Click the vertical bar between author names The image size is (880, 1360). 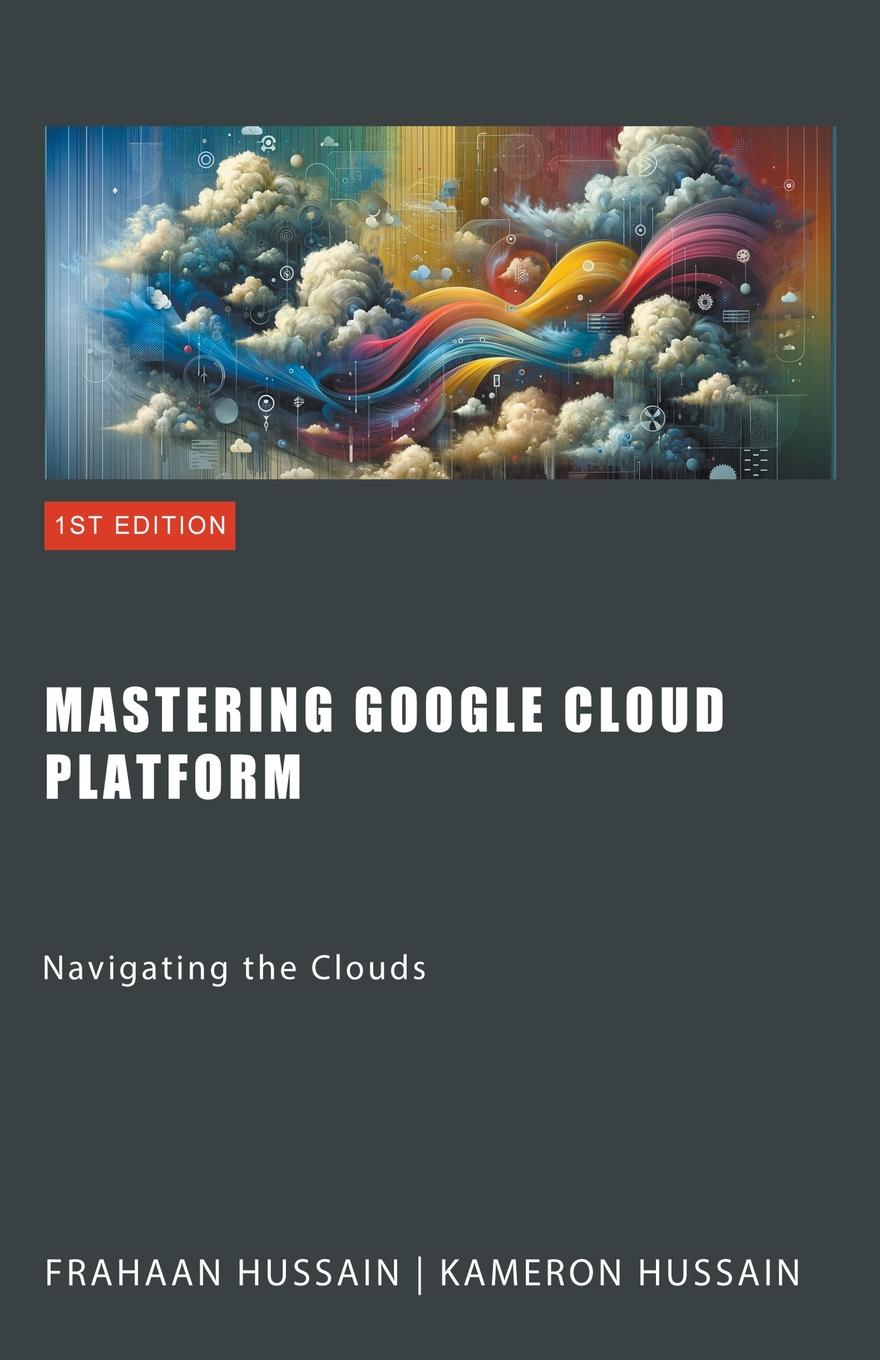coord(420,1273)
